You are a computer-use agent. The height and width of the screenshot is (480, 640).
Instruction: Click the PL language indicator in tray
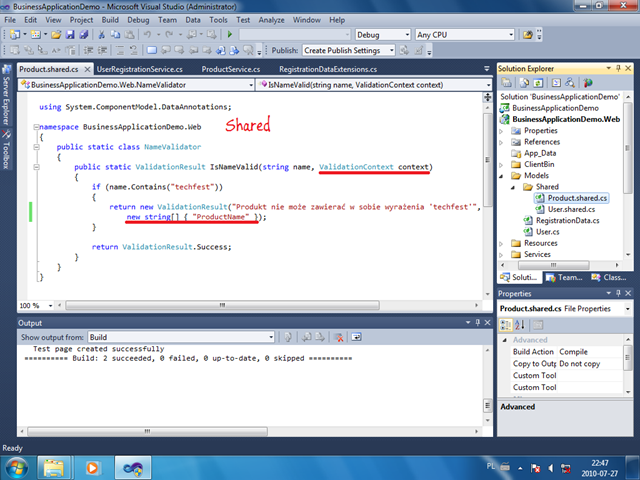click(x=491, y=467)
